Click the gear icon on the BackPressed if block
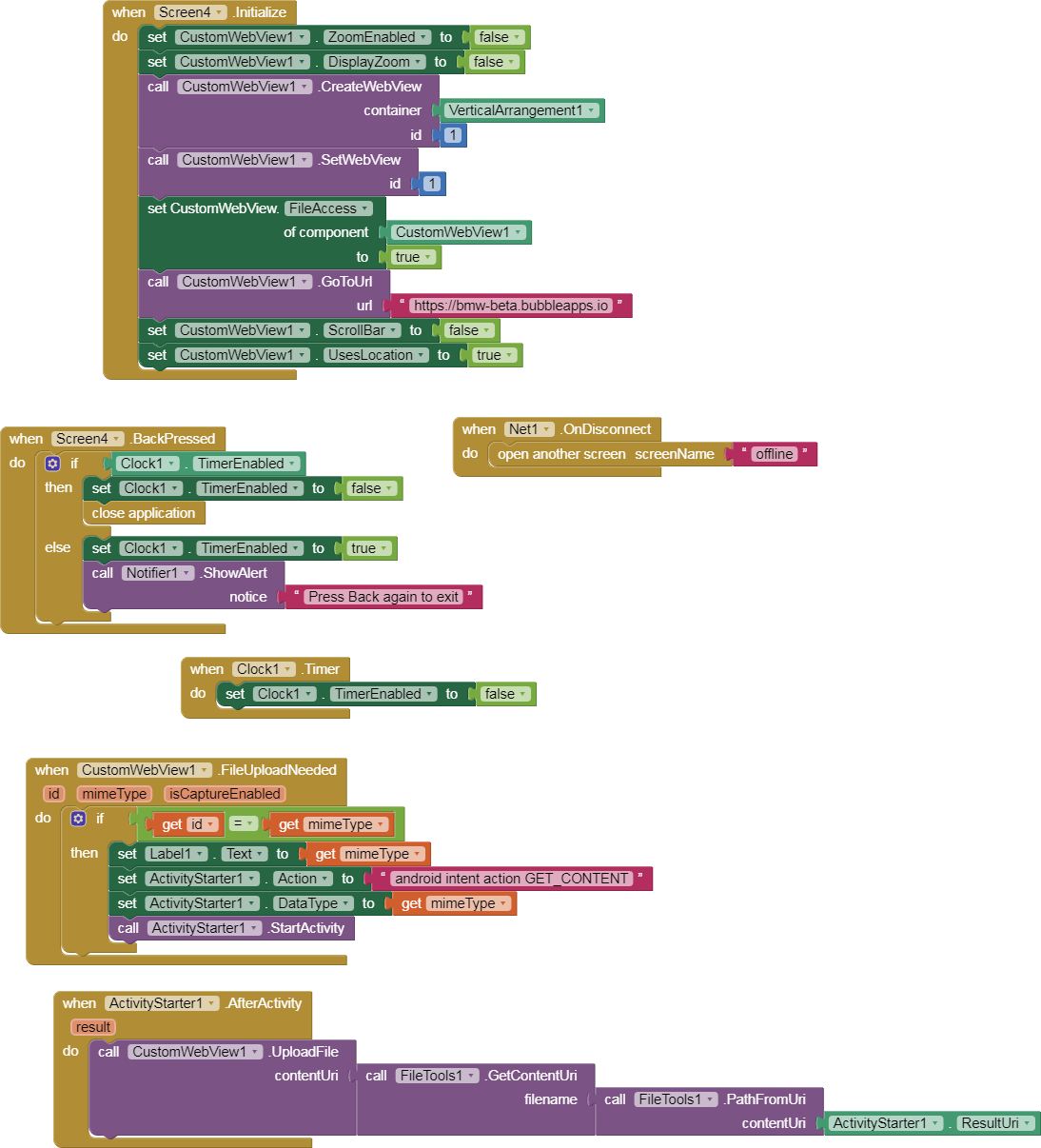Screen dimensions: 1041x1148 (53, 464)
